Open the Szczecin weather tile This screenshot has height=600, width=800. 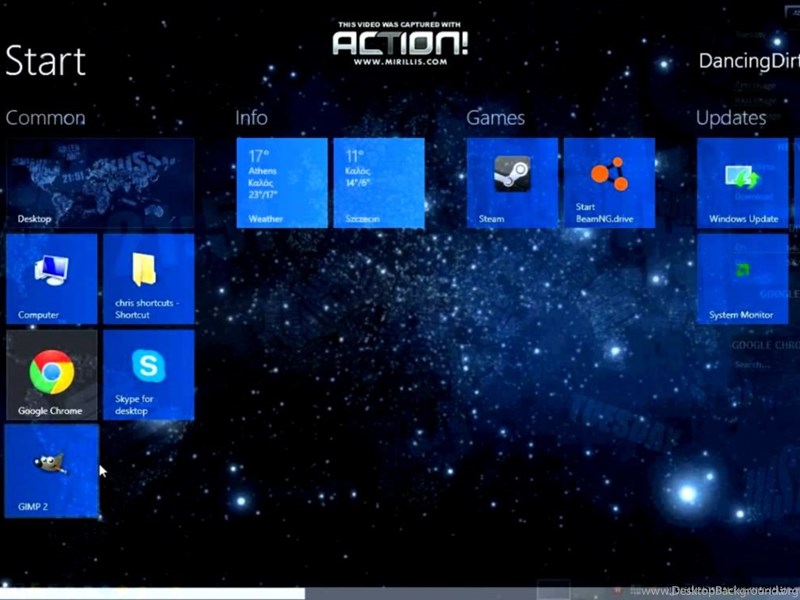379,183
